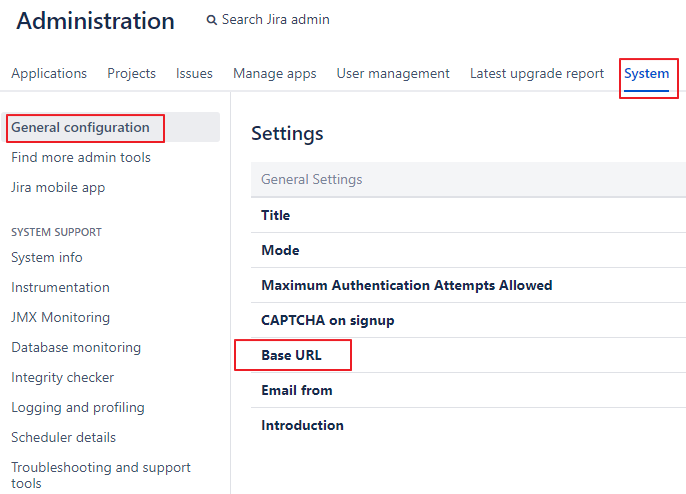Open Scheduler details page
The height and width of the screenshot is (494, 686).
(x=63, y=437)
